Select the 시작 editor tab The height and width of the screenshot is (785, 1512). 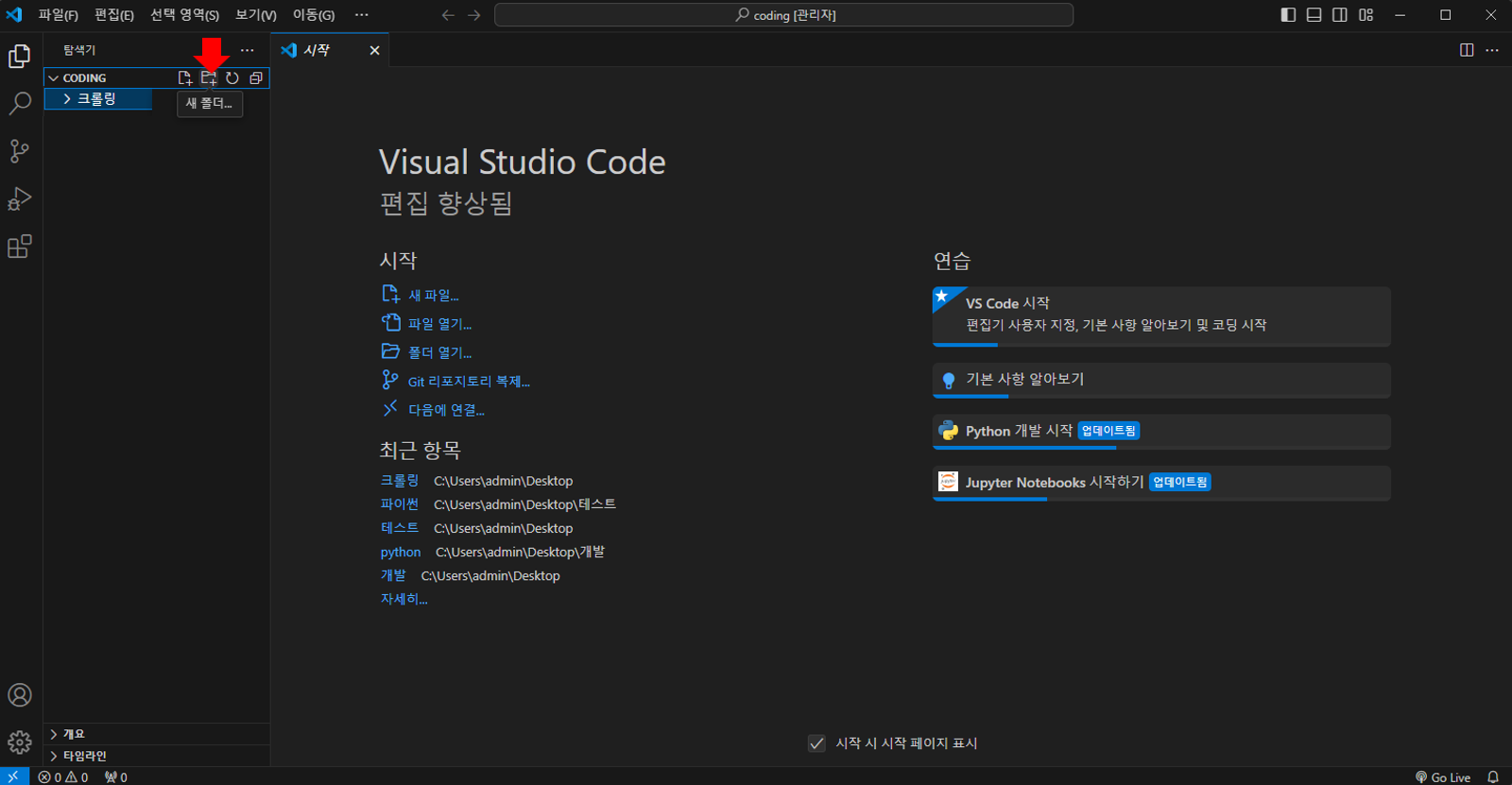(330, 50)
